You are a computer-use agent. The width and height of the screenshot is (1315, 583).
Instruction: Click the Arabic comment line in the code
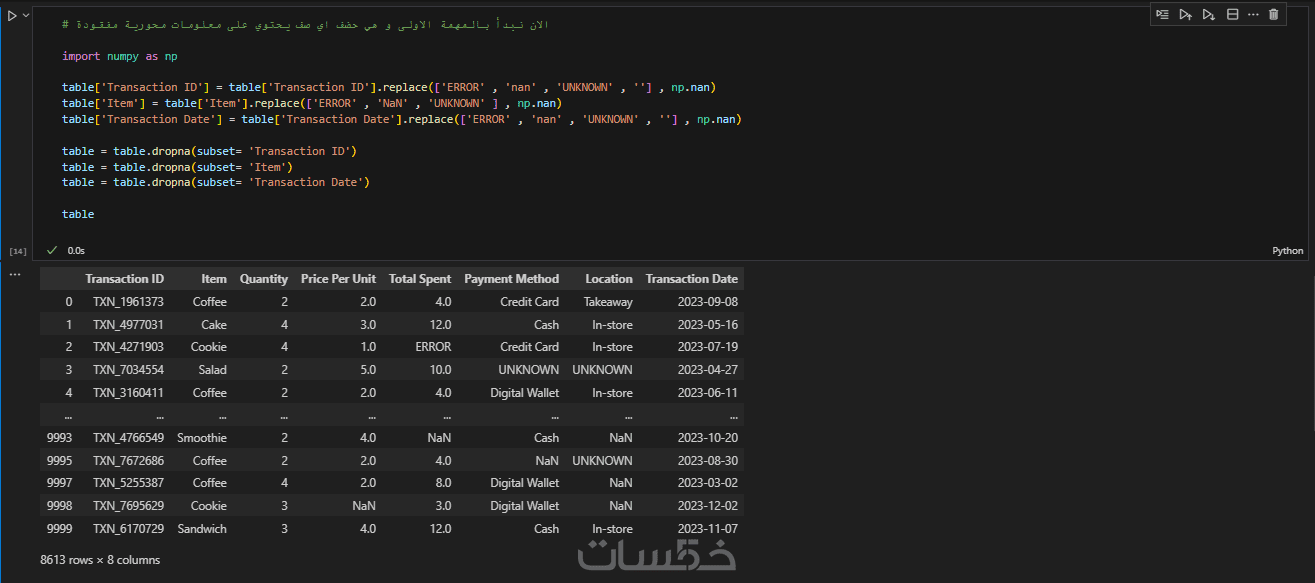click(x=305, y=24)
